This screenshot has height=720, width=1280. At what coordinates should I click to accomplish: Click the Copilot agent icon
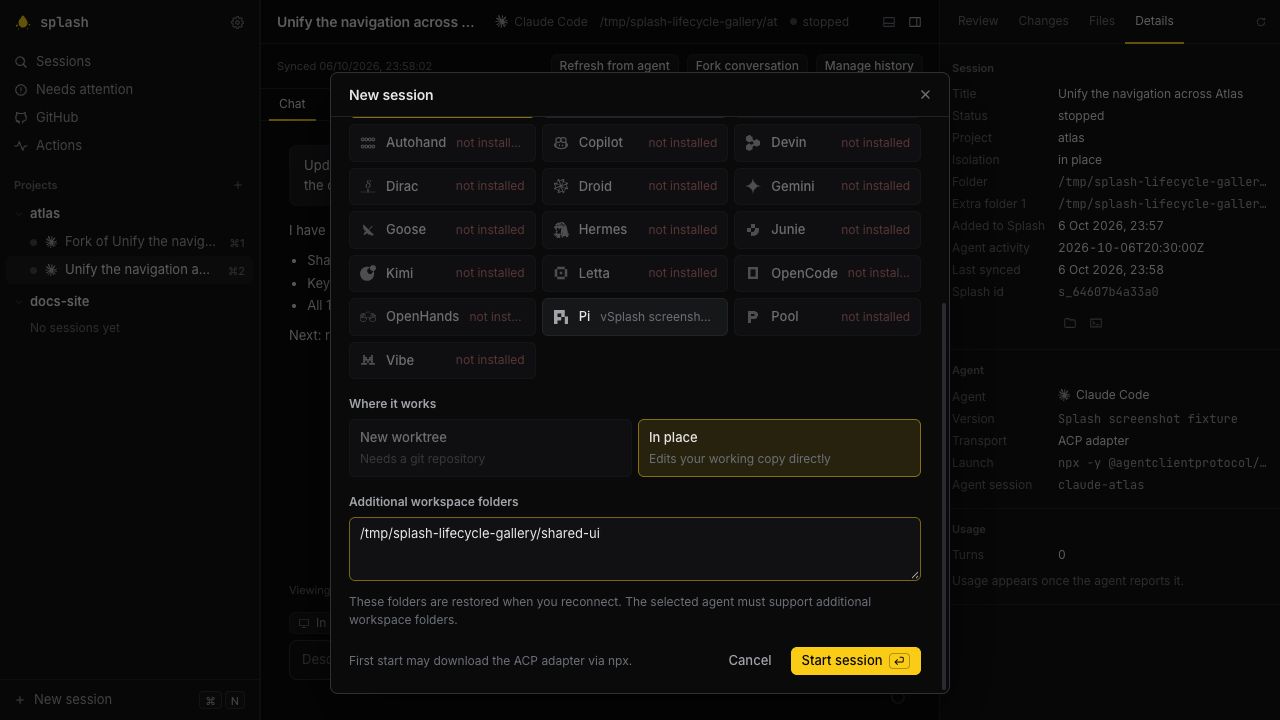click(561, 143)
